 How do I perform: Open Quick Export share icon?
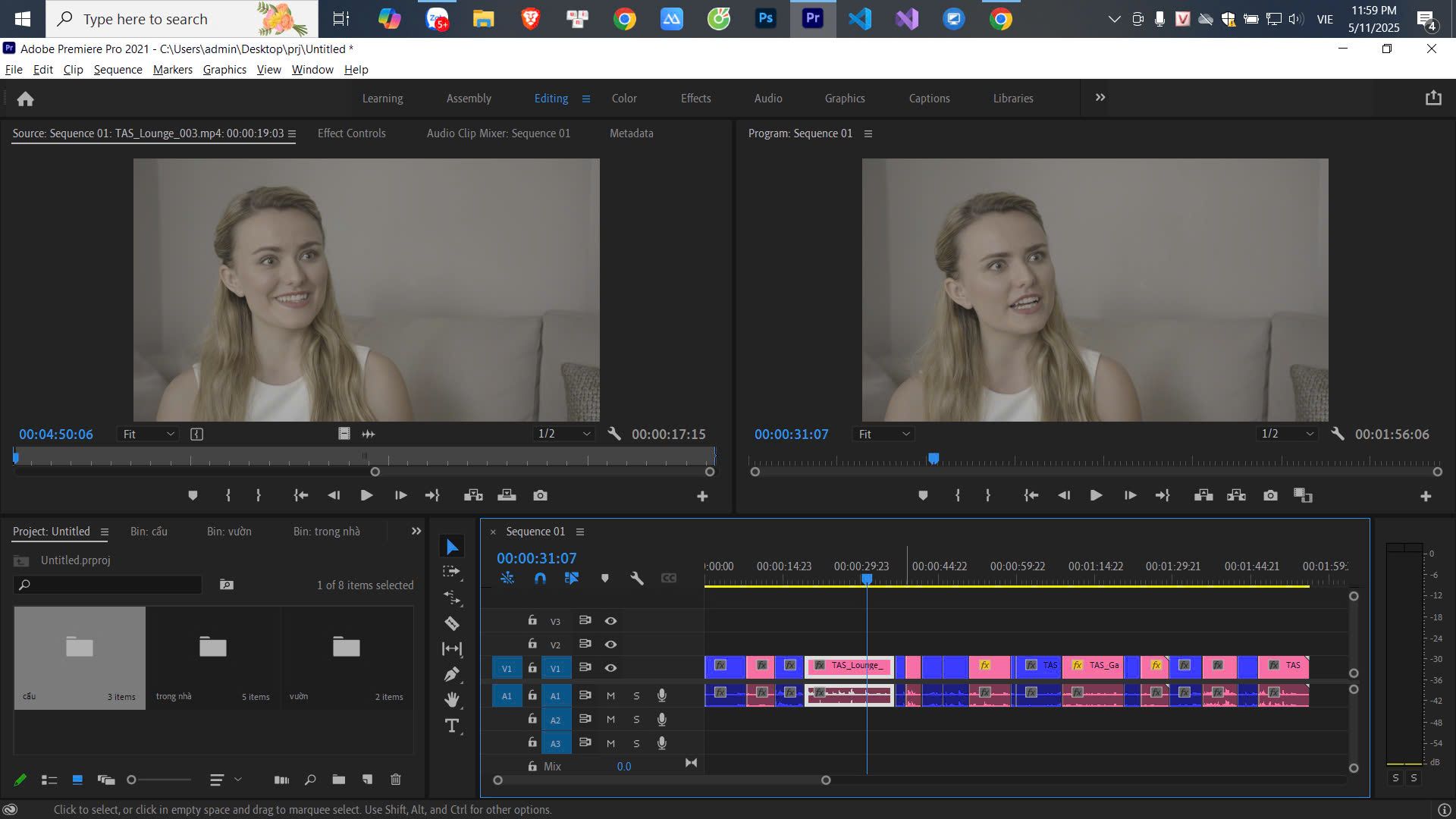pos(1433,98)
